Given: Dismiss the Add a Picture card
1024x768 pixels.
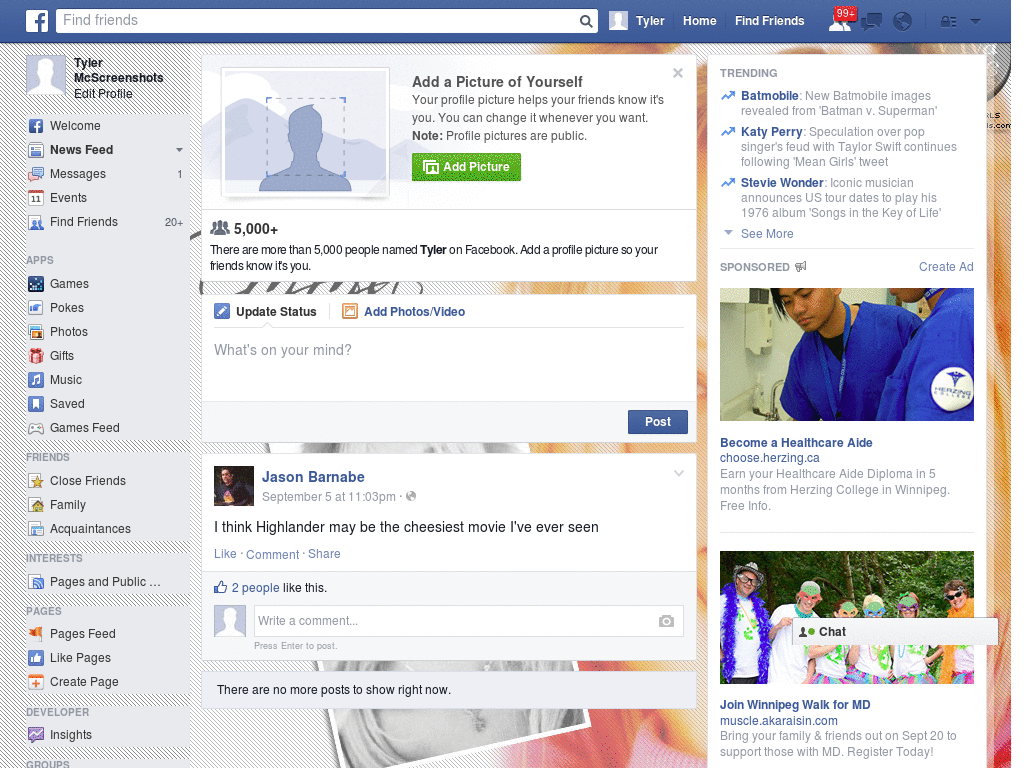Looking at the screenshot, I should click(678, 73).
